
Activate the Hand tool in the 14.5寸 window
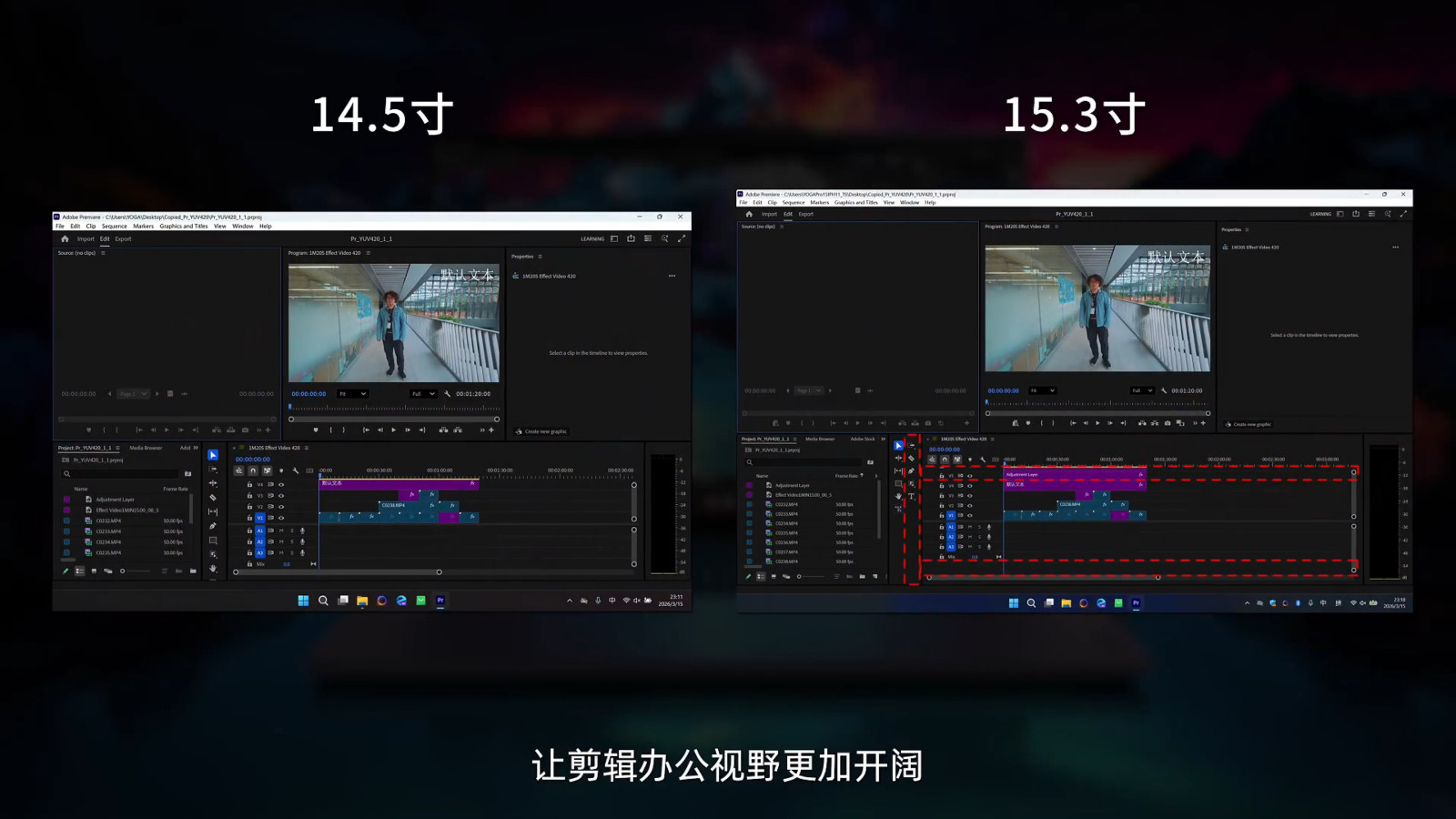click(213, 569)
